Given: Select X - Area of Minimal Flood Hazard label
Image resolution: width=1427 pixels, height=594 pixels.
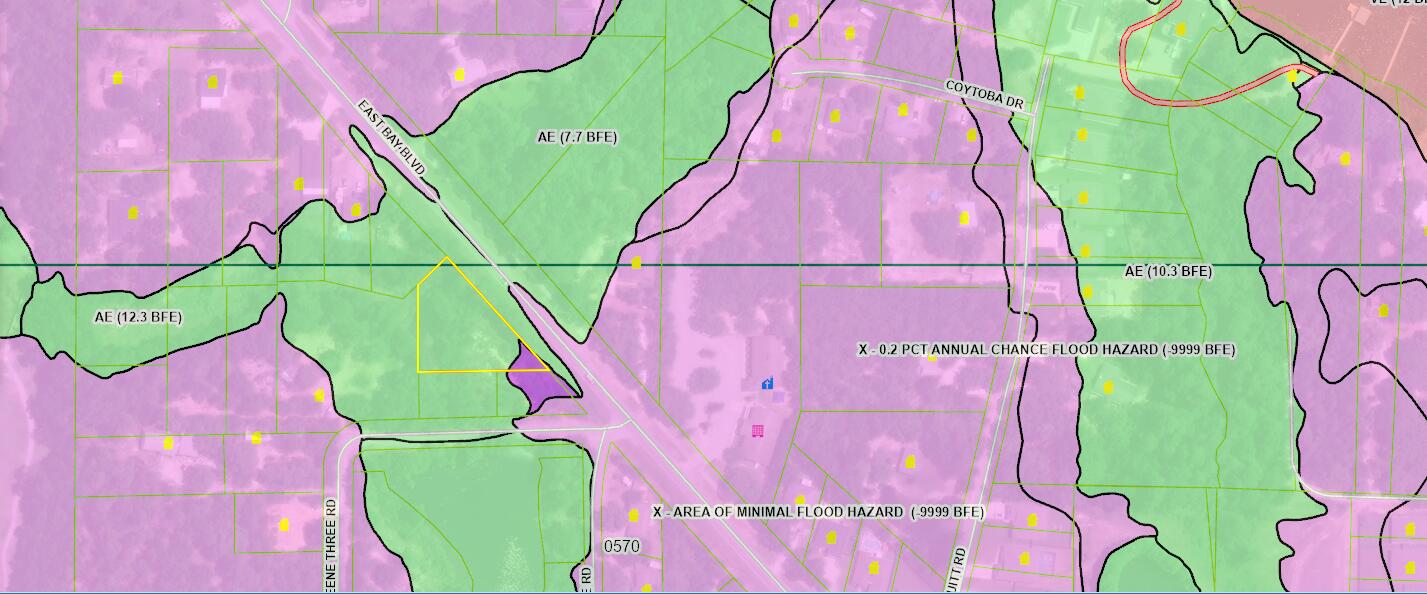Looking at the screenshot, I should [818, 512].
